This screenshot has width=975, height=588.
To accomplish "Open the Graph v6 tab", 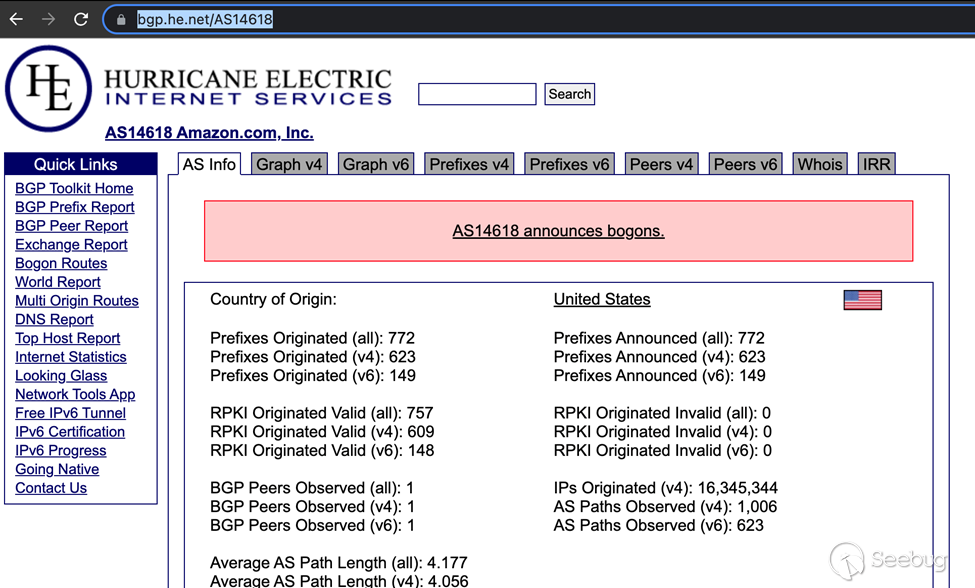I will click(376, 164).
